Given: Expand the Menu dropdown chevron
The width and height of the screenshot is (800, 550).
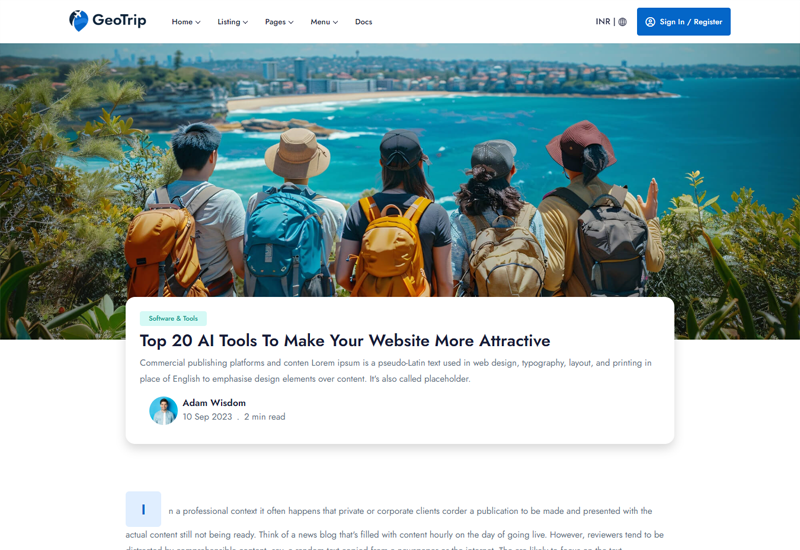Looking at the screenshot, I should [335, 22].
